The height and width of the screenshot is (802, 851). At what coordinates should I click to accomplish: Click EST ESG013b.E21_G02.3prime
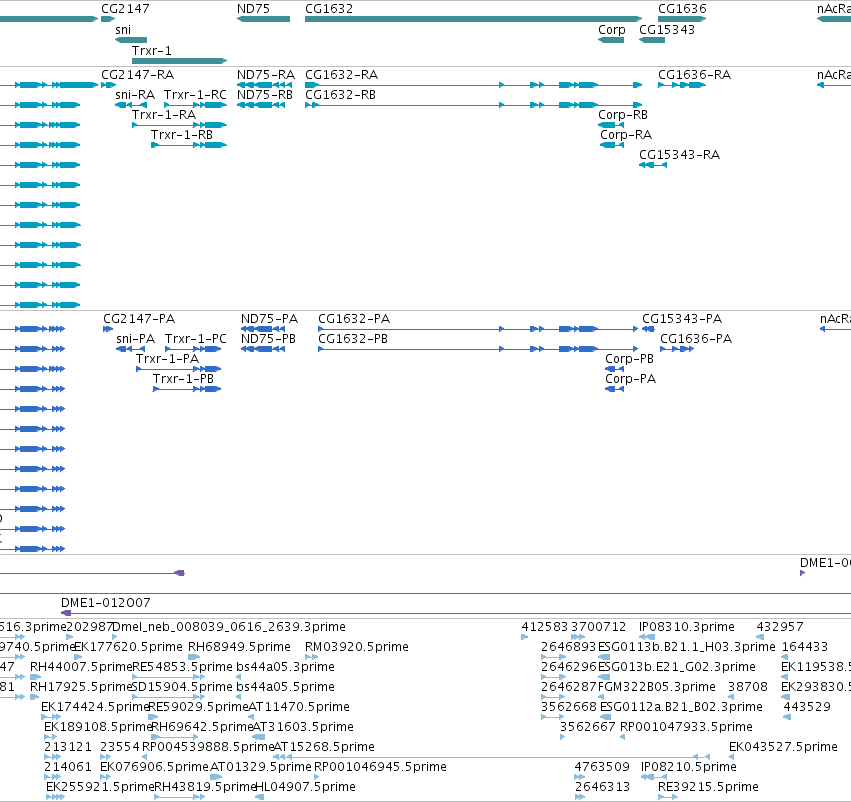coord(677,667)
